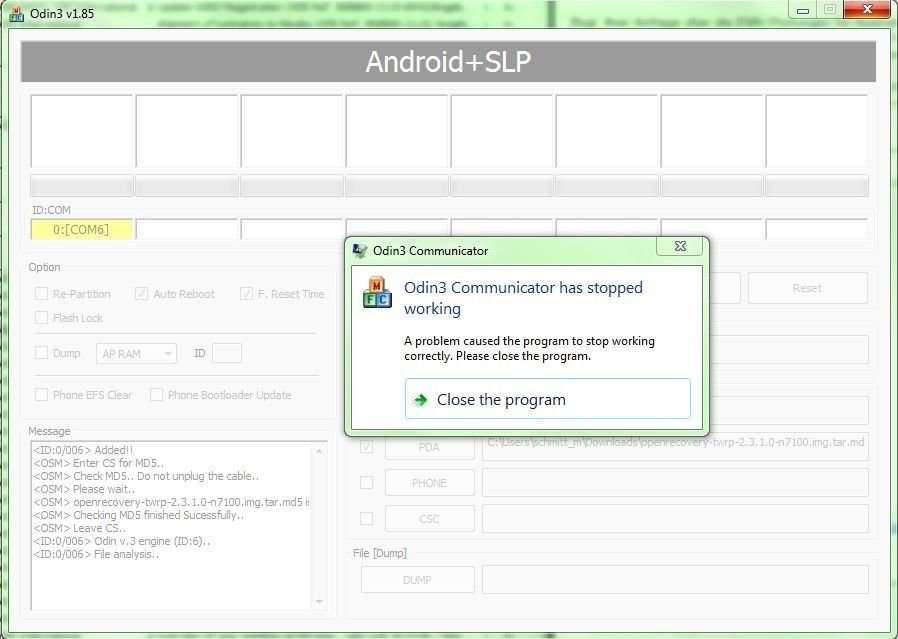898x639 pixels.
Task: Uncheck the PDA file checkbox
Action: (367, 447)
